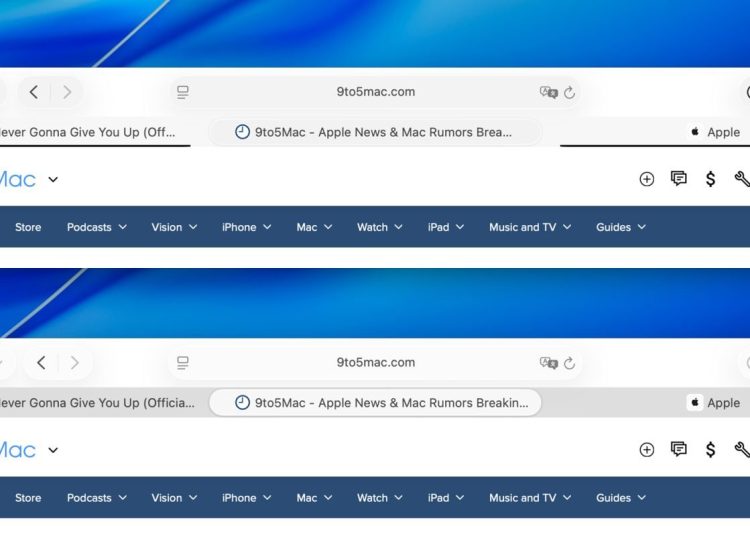The height and width of the screenshot is (536, 750).
Task: Click the plus circle icon in the upper site header
Action: click(x=646, y=179)
